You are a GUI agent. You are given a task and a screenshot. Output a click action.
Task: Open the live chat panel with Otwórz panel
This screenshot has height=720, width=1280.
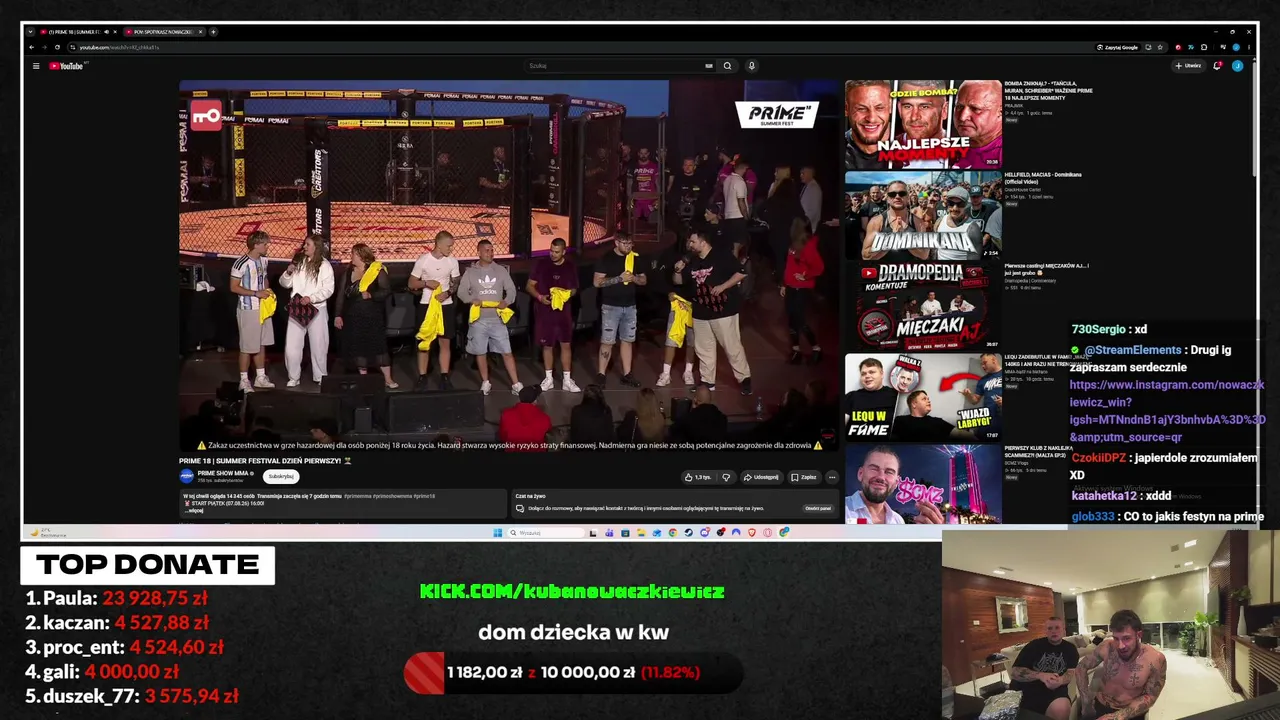click(818, 508)
